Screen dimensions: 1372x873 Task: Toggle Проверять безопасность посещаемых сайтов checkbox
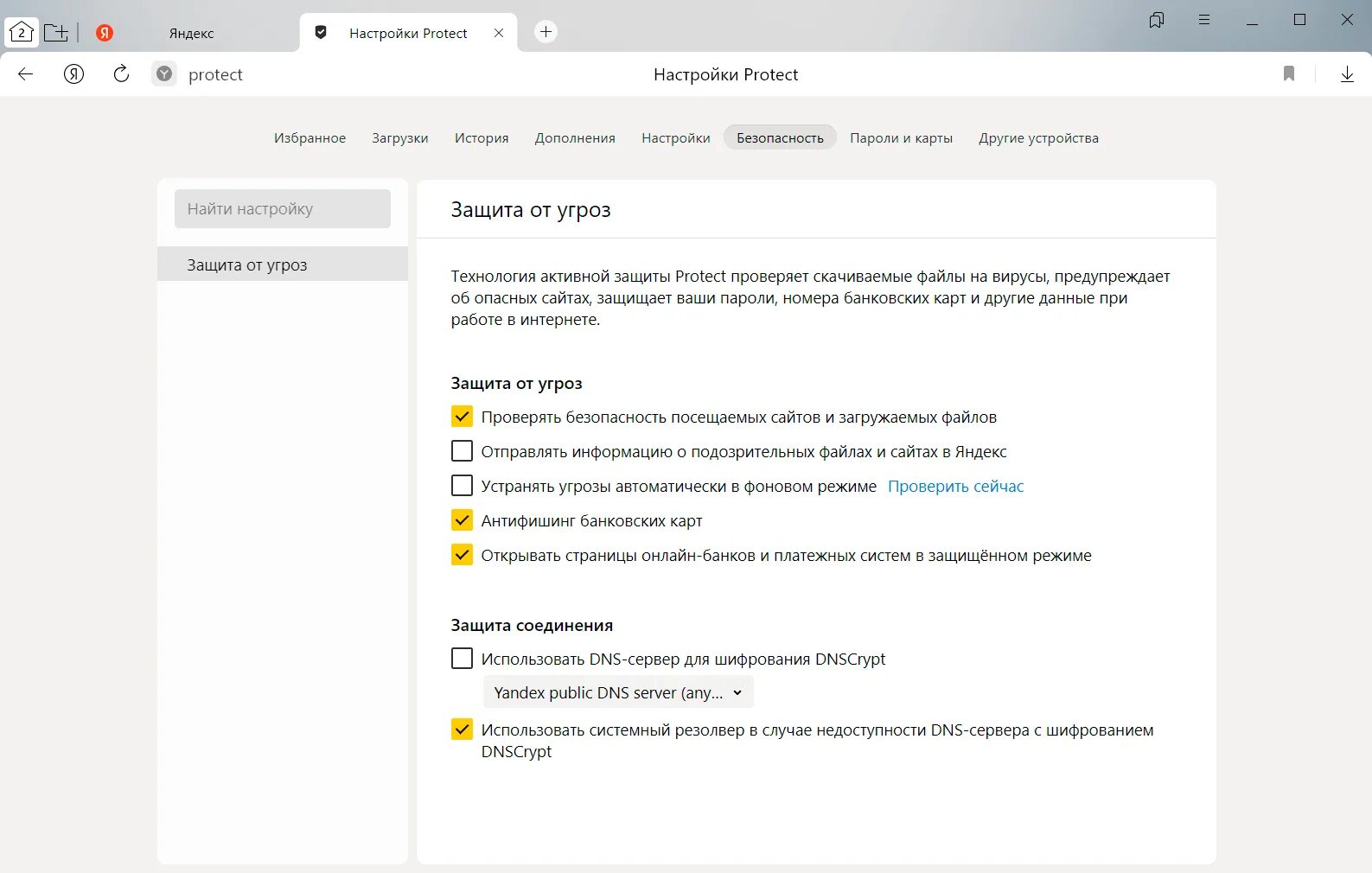(462, 417)
